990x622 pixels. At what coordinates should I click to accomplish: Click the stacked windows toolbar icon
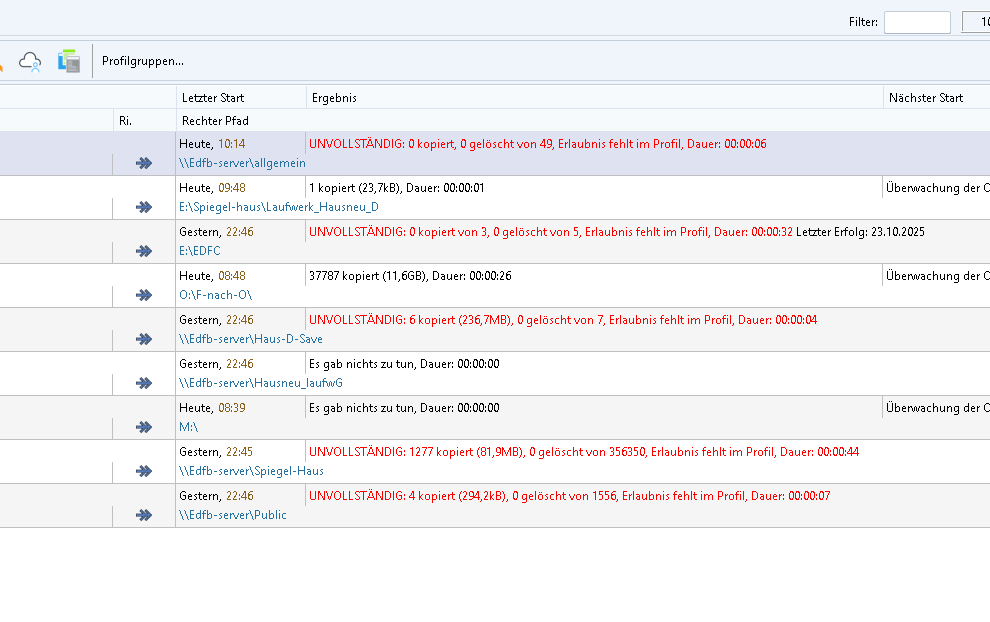[68, 61]
